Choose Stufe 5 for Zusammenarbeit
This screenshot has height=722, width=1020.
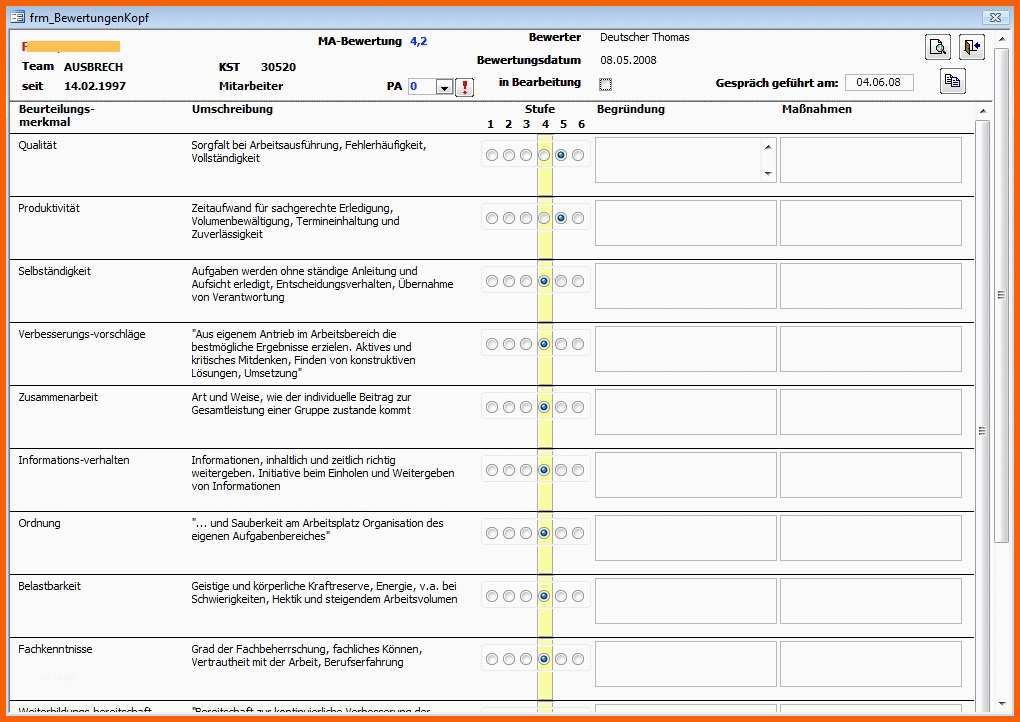(x=561, y=407)
